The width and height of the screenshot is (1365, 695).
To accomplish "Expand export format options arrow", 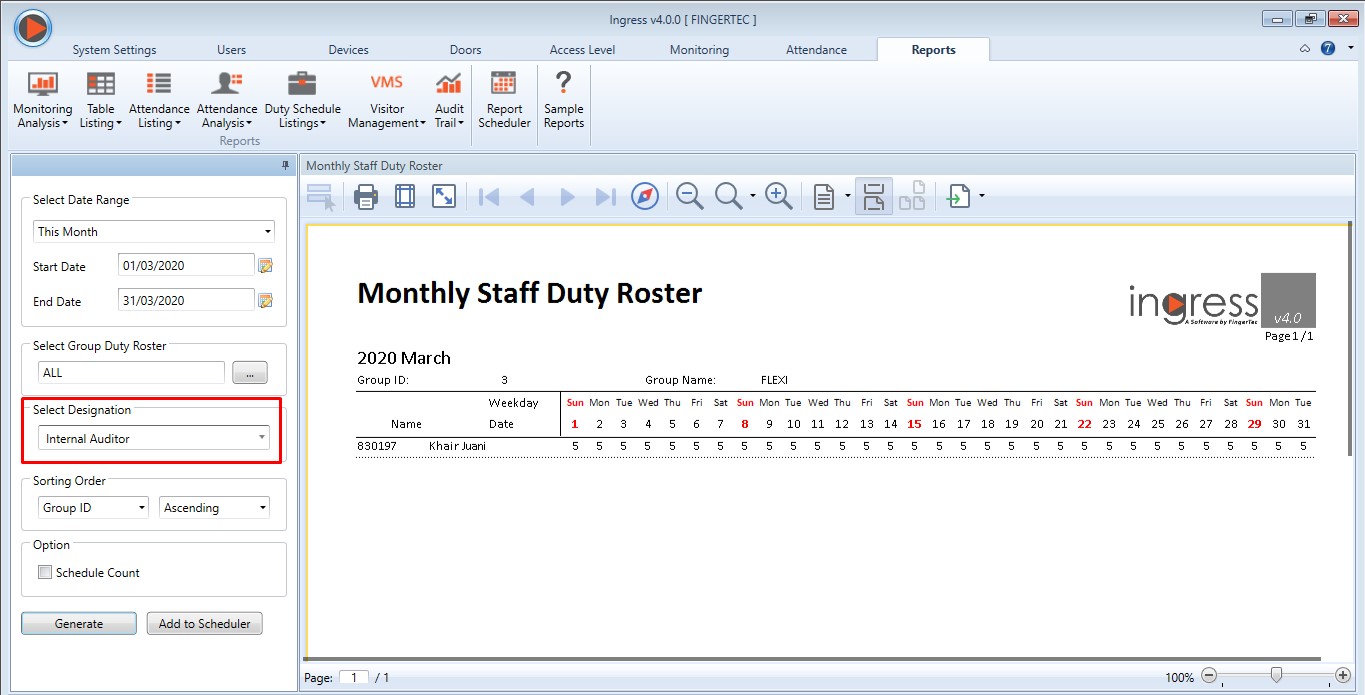I will pos(982,197).
